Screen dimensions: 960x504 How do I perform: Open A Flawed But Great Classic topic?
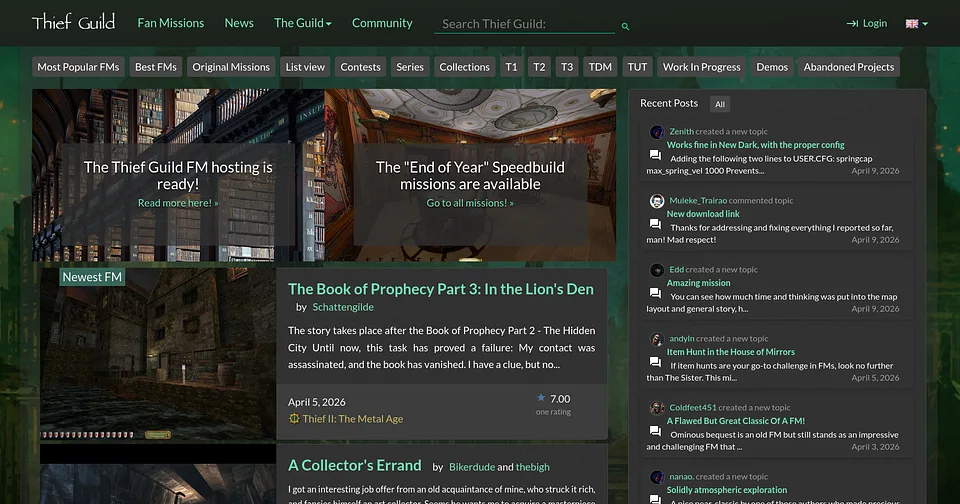pos(735,421)
